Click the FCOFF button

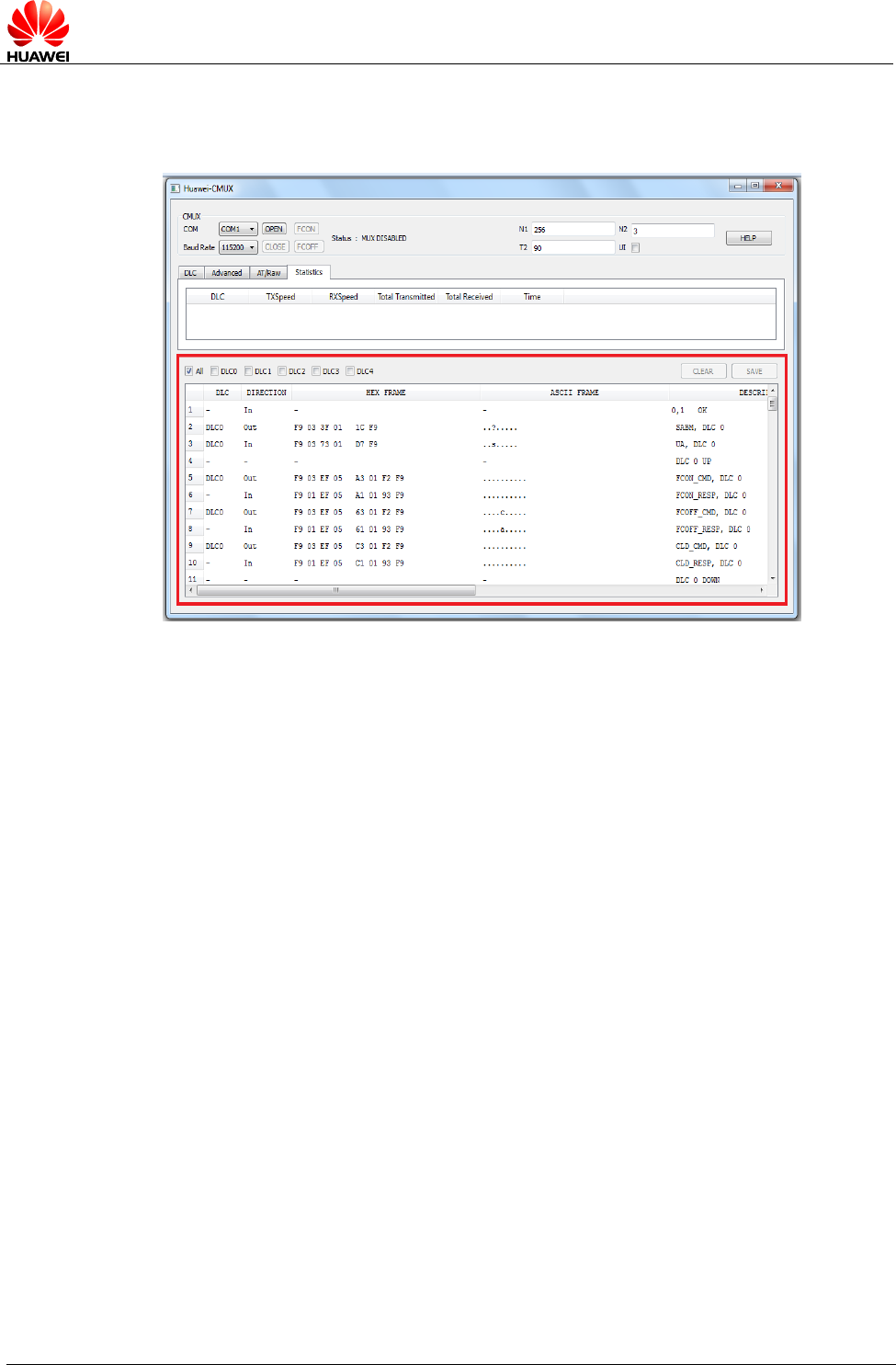[x=308, y=246]
